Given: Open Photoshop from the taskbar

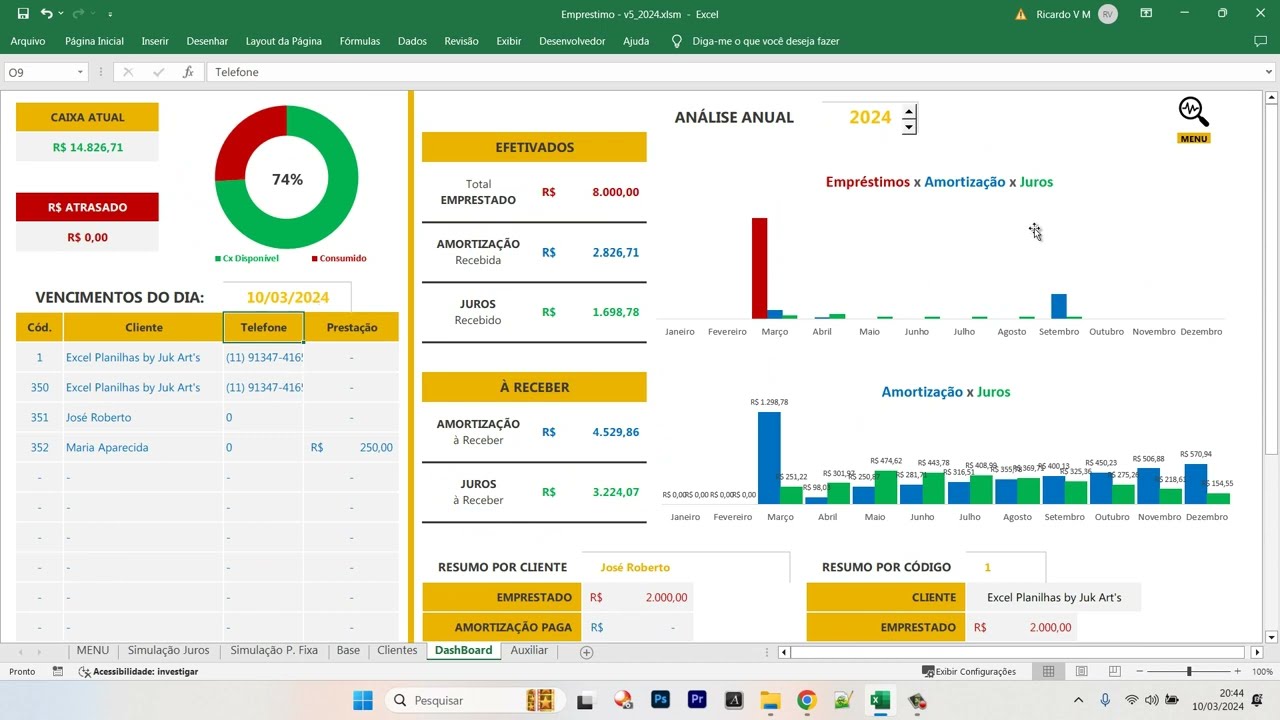Looking at the screenshot, I should pos(660,700).
